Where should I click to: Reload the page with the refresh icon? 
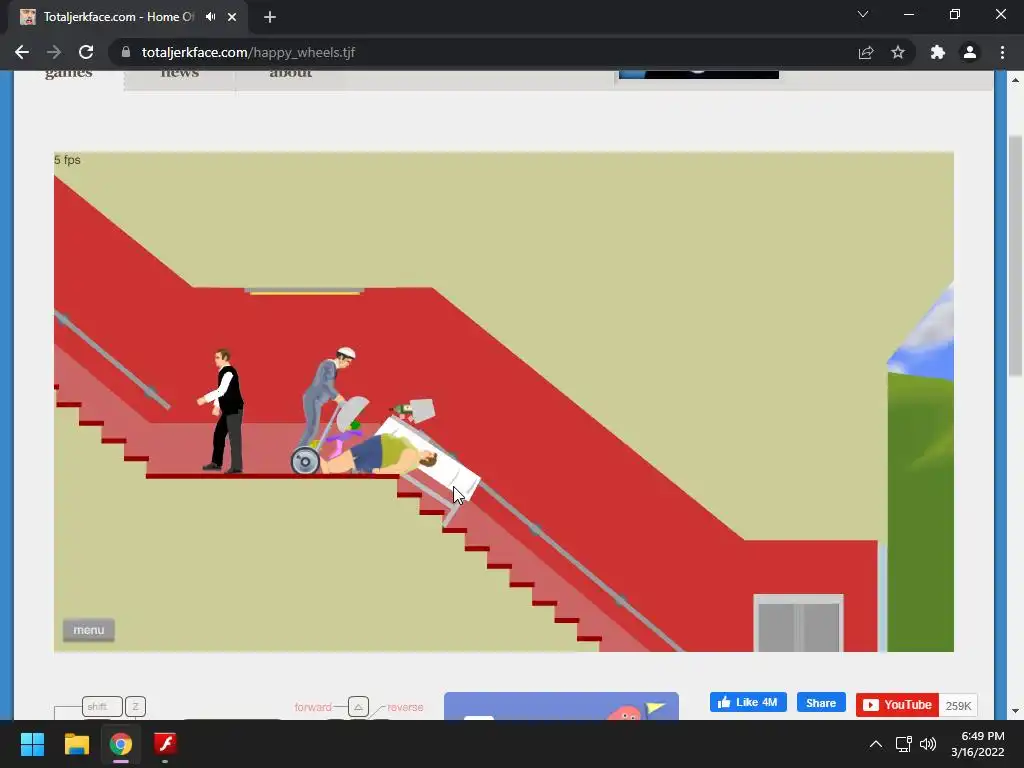pos(86,52)
